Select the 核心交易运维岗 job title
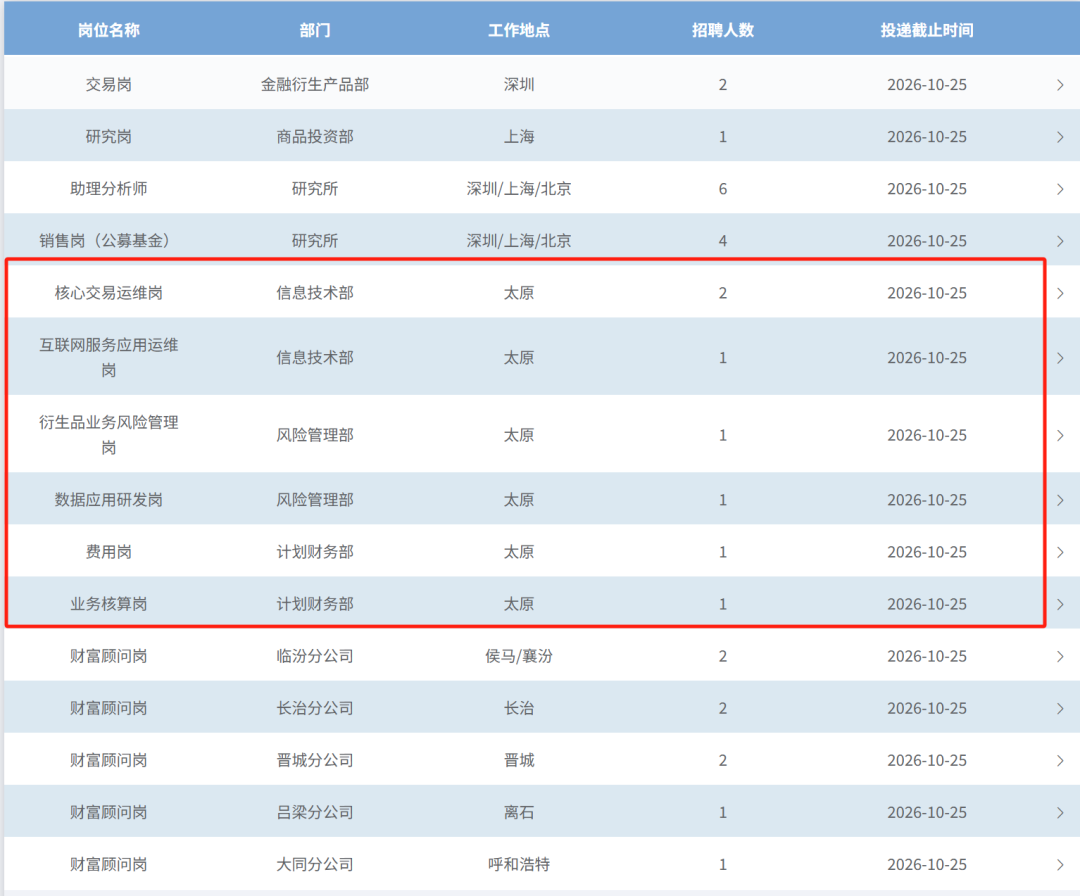 point(109,293)
